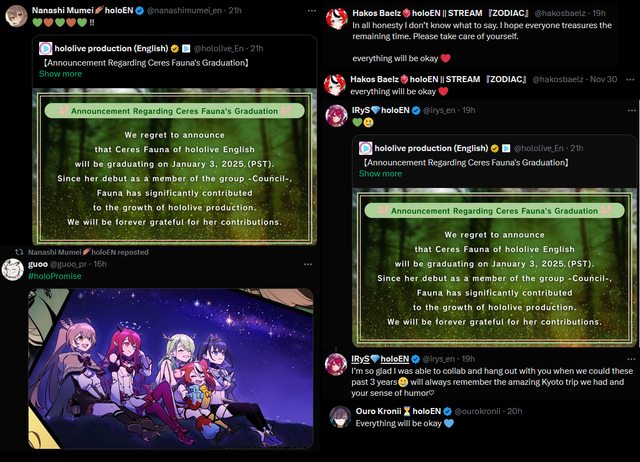Open graduation announcement image in IRyS's quote
Viewport: 640px width, 462px height.
(x=494, y=267)
